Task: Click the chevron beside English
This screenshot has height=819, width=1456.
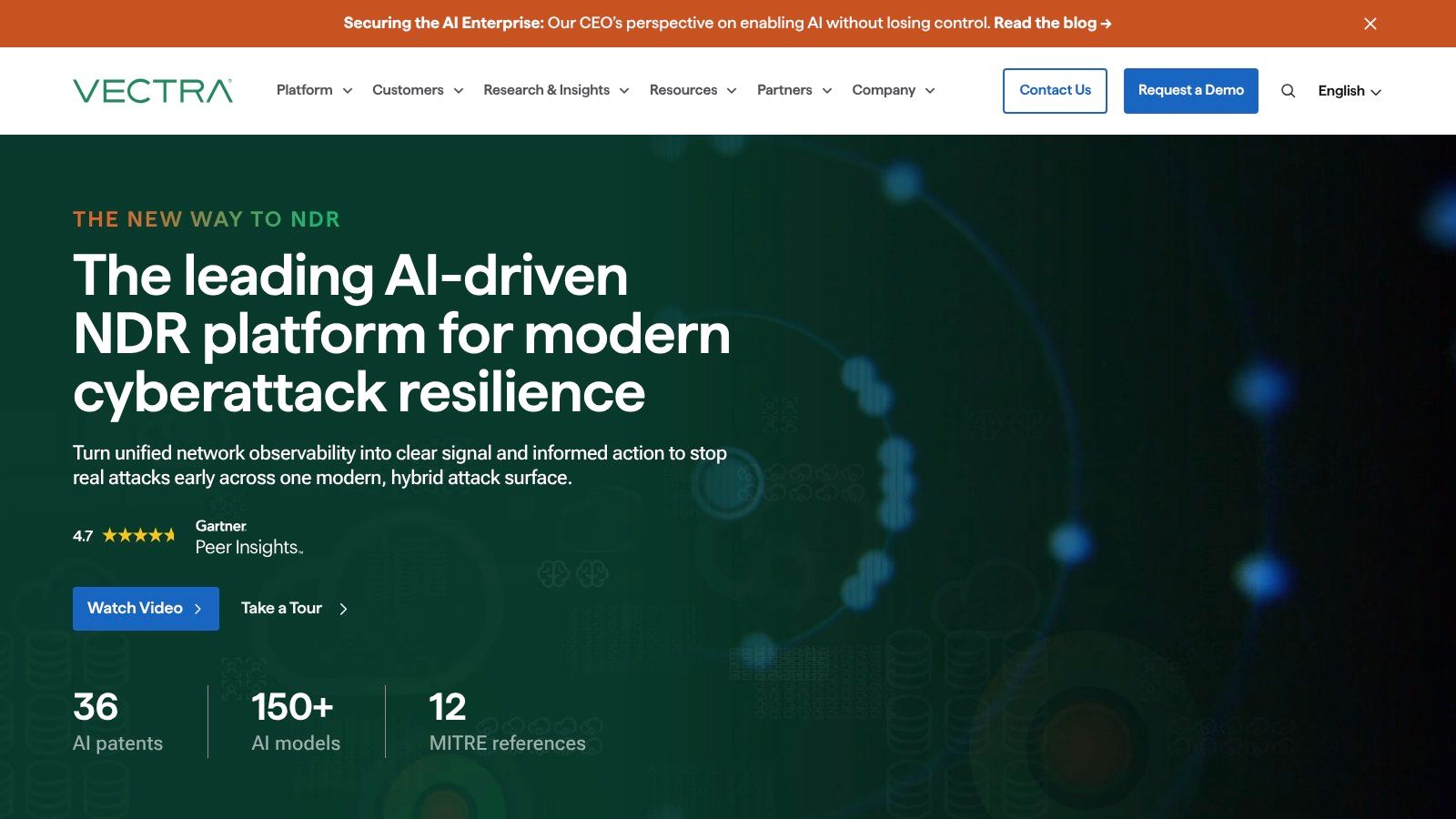Action: click(x=1378, y=91)
